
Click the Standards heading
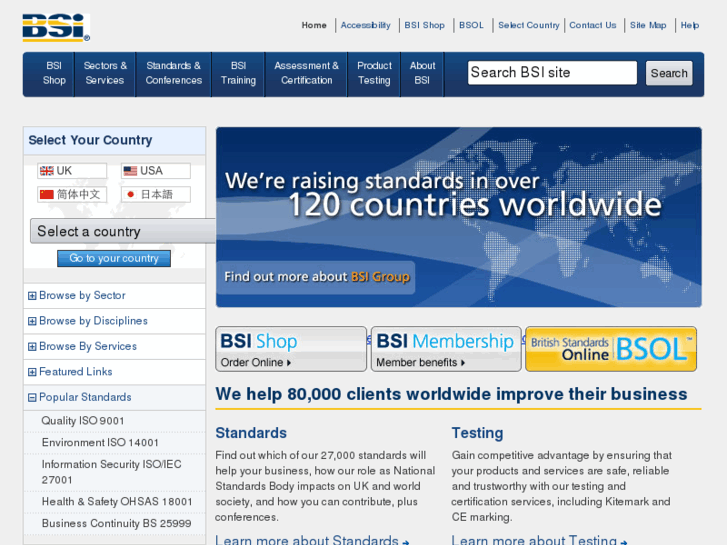[251, 433]
